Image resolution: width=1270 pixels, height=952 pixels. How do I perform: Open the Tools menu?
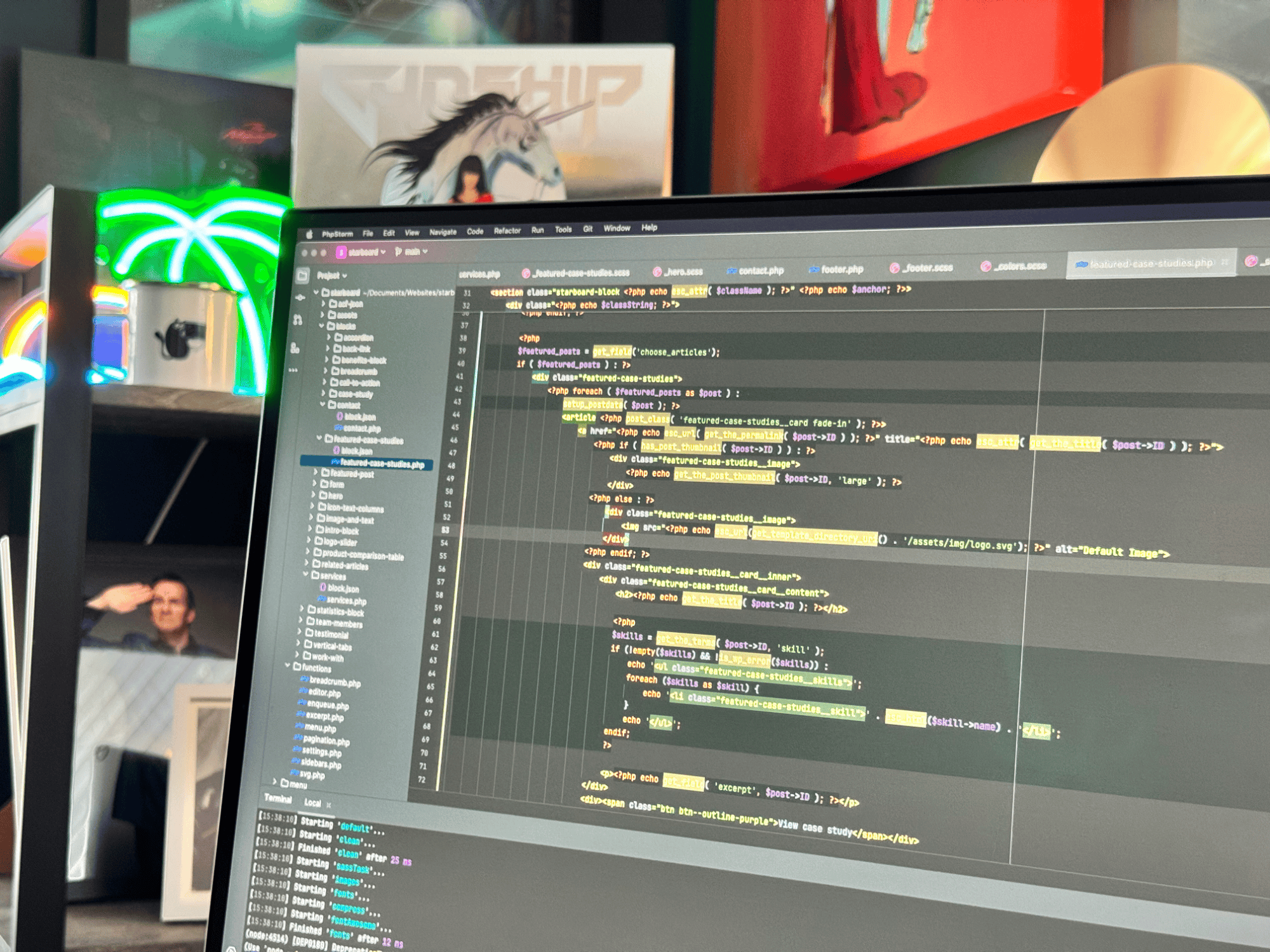[563, 230]
